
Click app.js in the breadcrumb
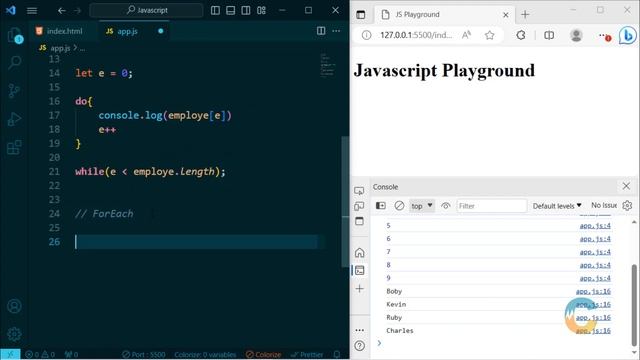pyautogui.click(x=60, y=48)
